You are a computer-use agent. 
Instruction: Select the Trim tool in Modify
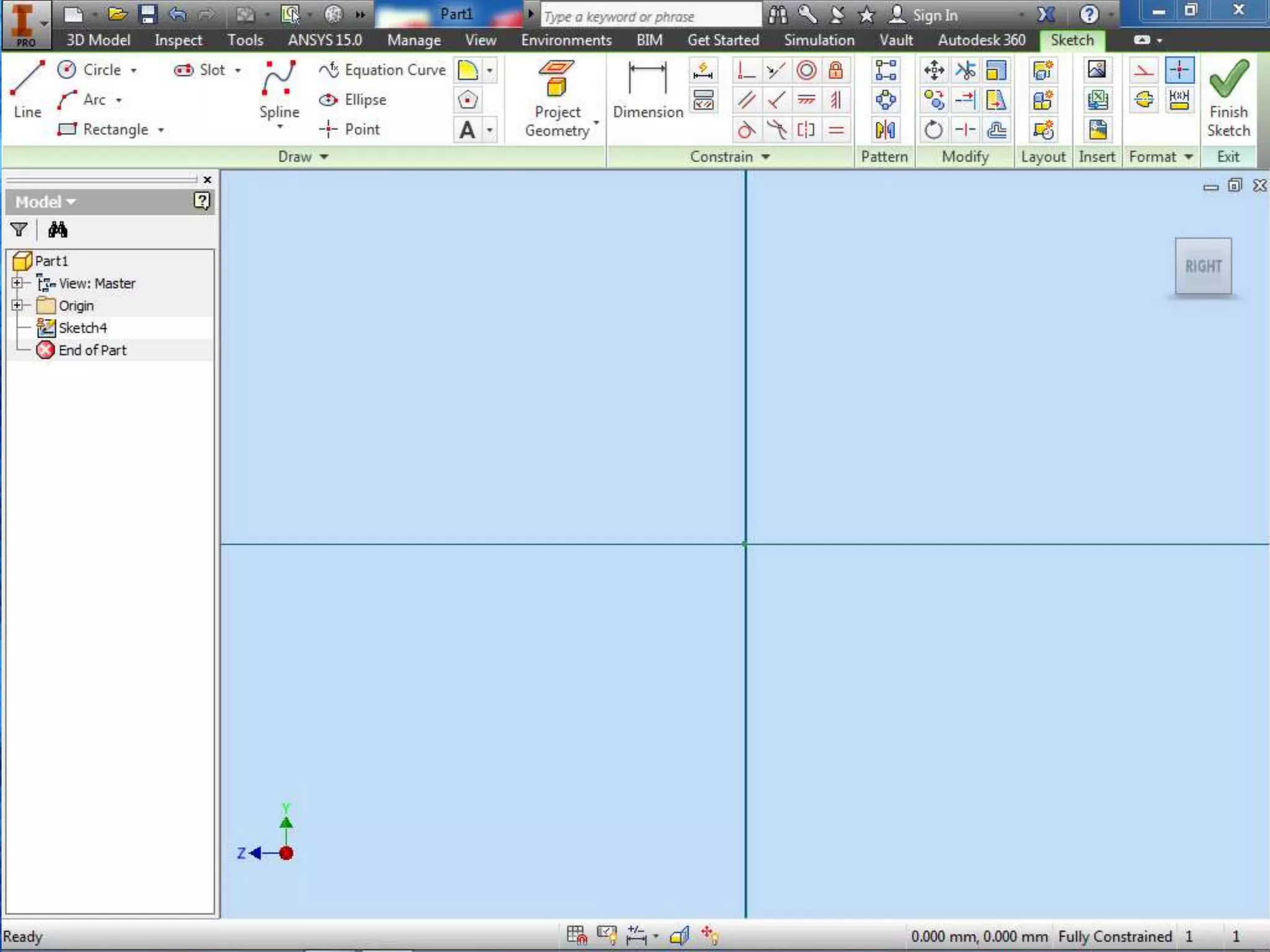966,70
